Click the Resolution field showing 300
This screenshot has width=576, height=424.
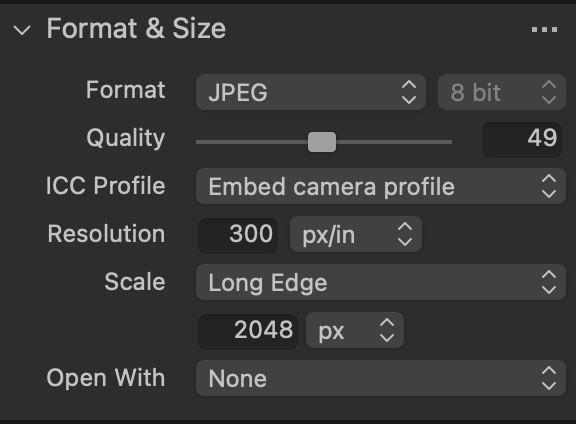[238, 234]
